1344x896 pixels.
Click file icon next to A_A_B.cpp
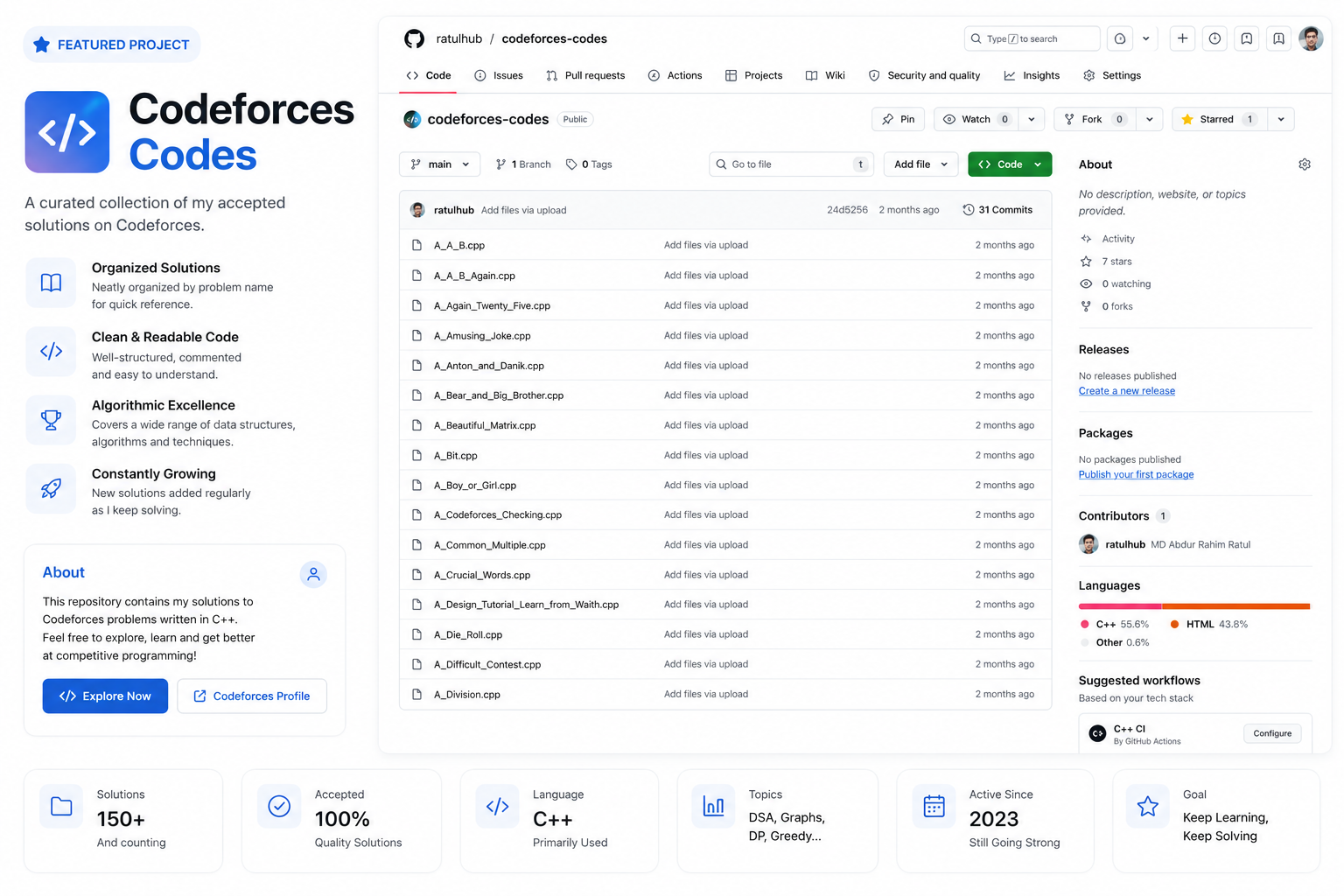coord(417,245)
